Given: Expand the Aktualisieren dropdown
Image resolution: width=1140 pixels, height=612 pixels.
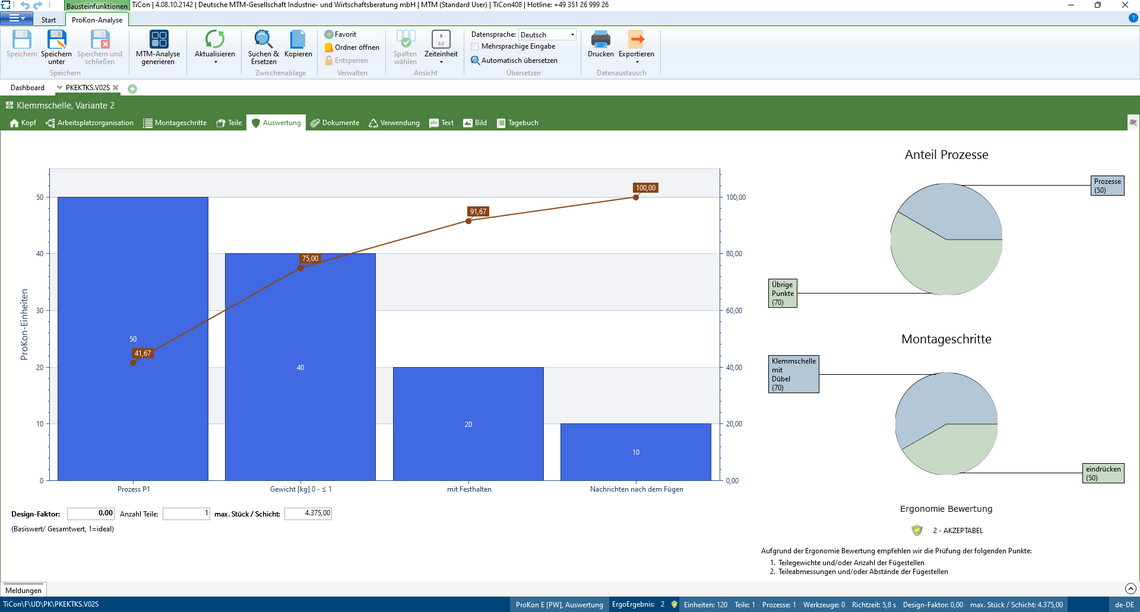Looking at the screenshot, I should 215,62.
